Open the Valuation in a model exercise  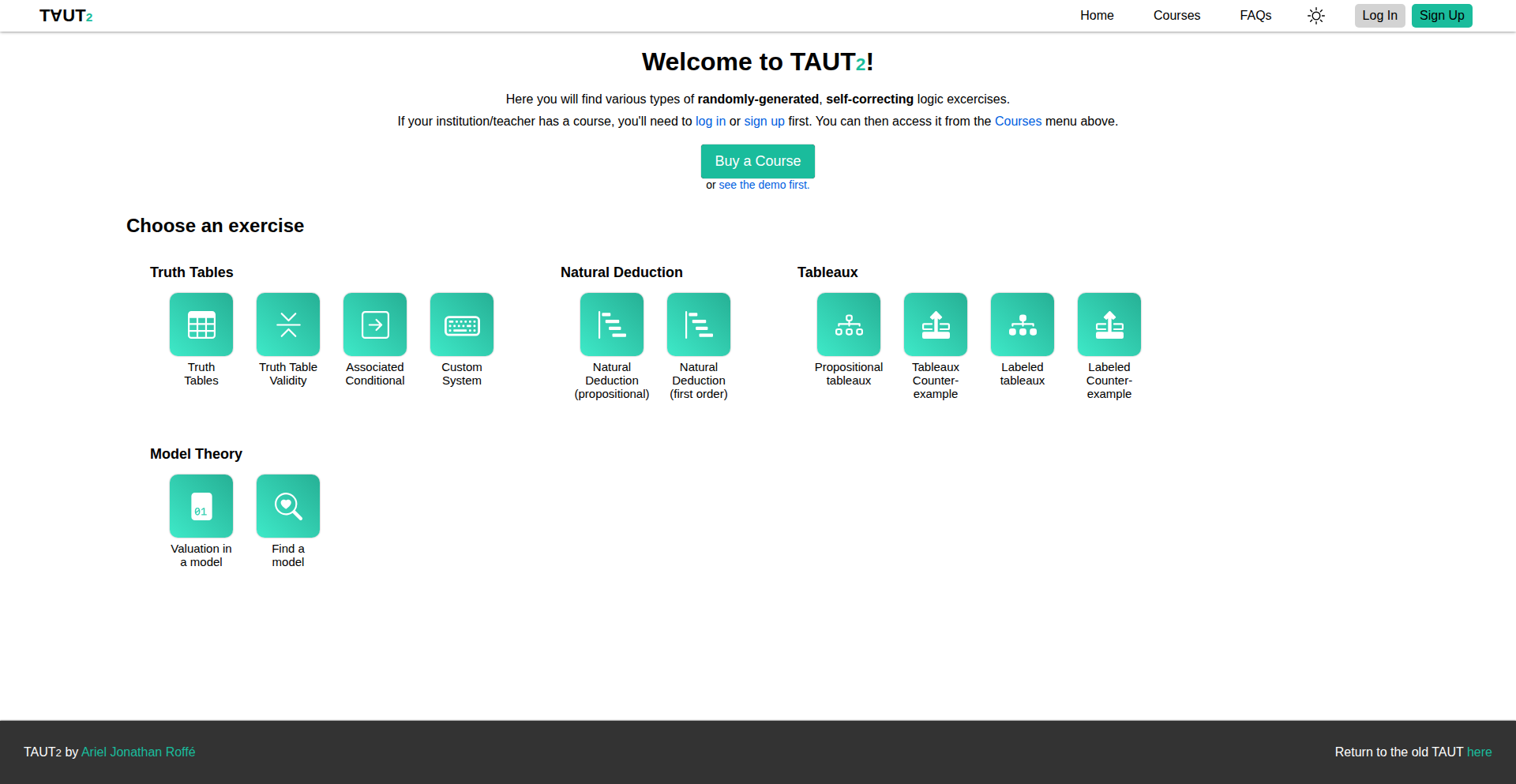[x=201, y=506]
